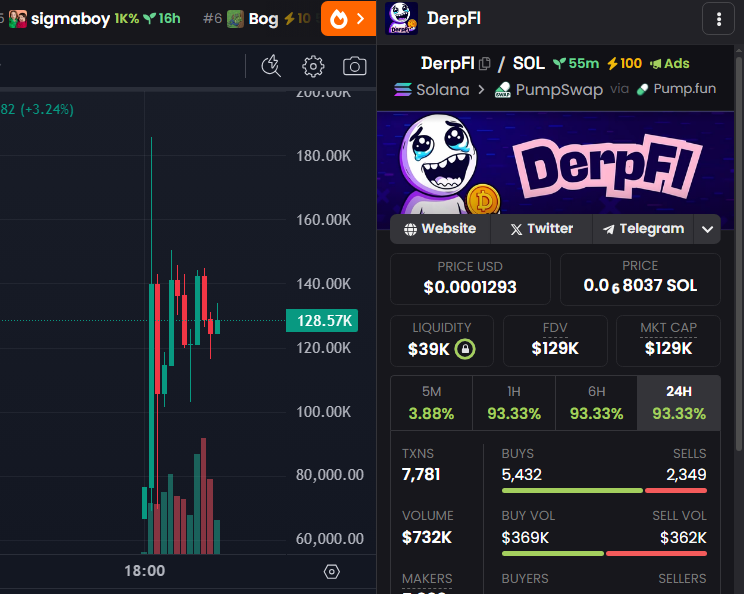This screenshot has height=594, width=744.
Task: Click the LIQUIDITY $39K value
Action: point(428,349)
